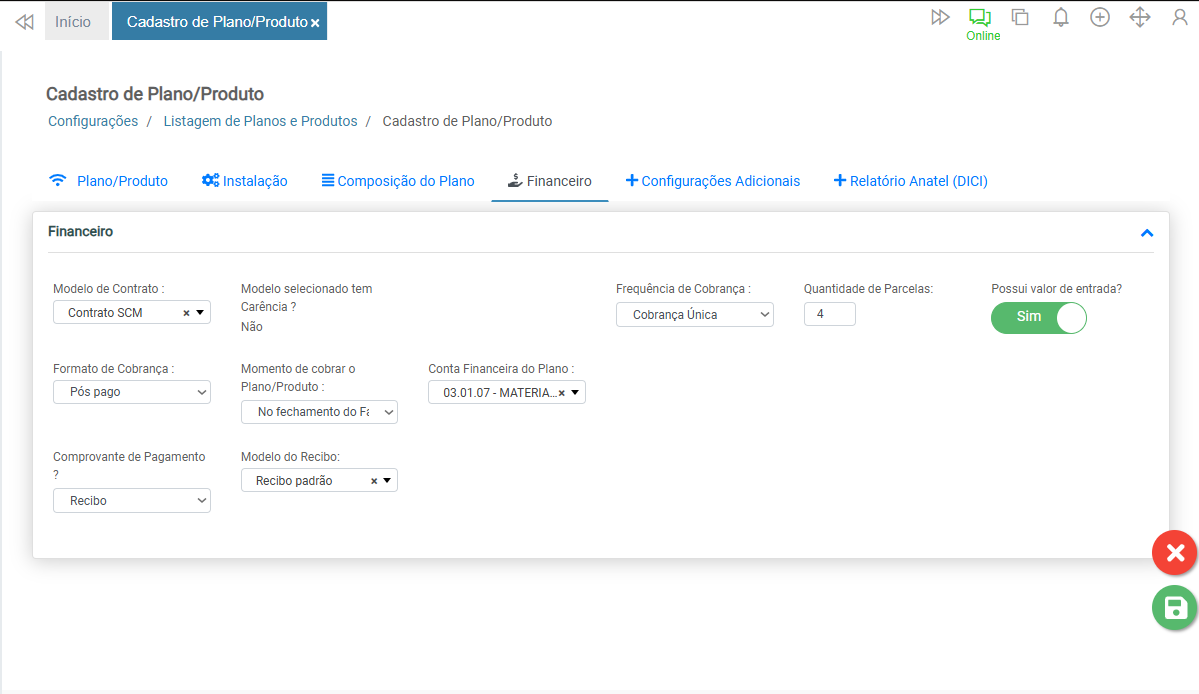This screenshot has width=1199, height=694.
Task: Click the duplicate windows icon in top bar
Action: 1020,17
